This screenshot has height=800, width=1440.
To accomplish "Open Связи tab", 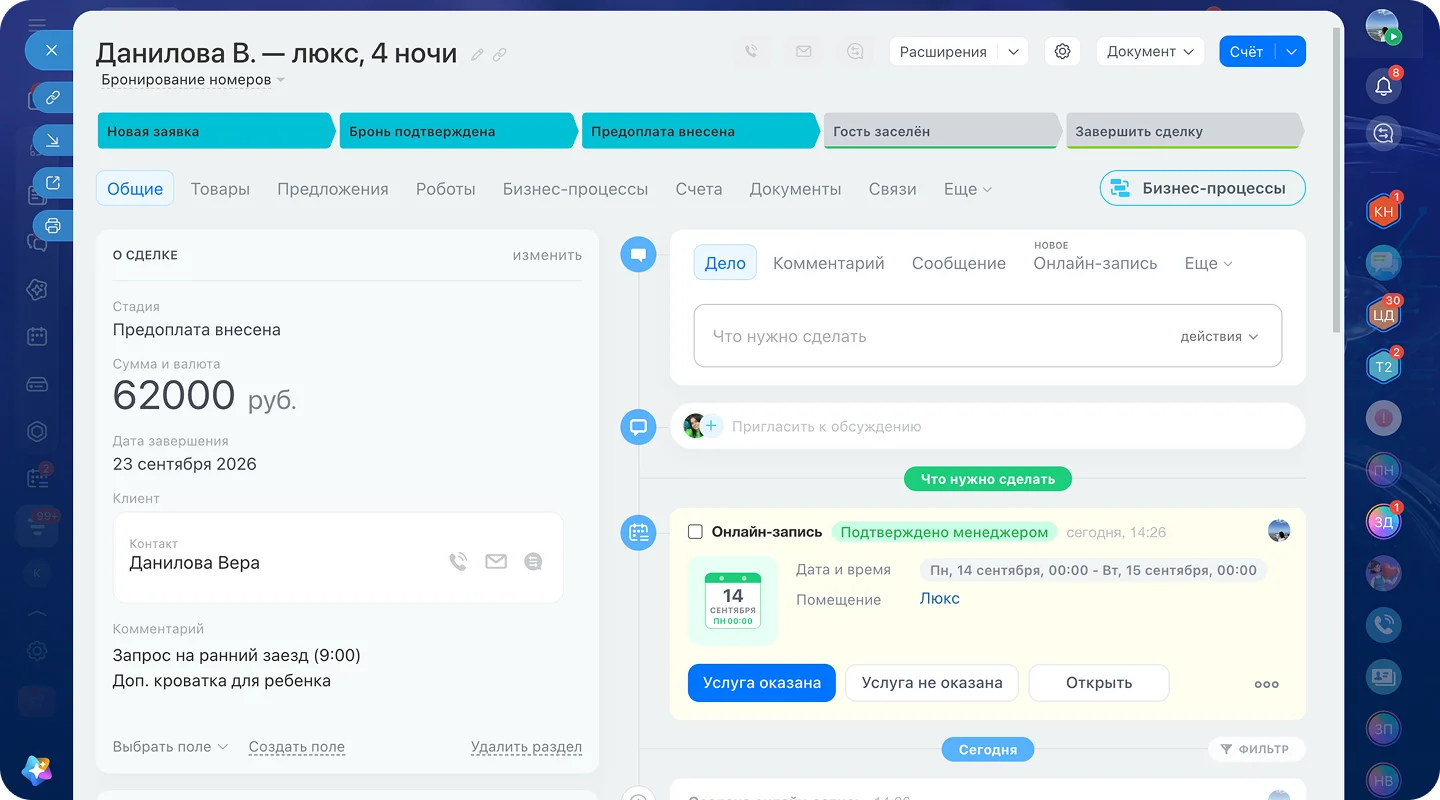I will (x=893, y=189).
